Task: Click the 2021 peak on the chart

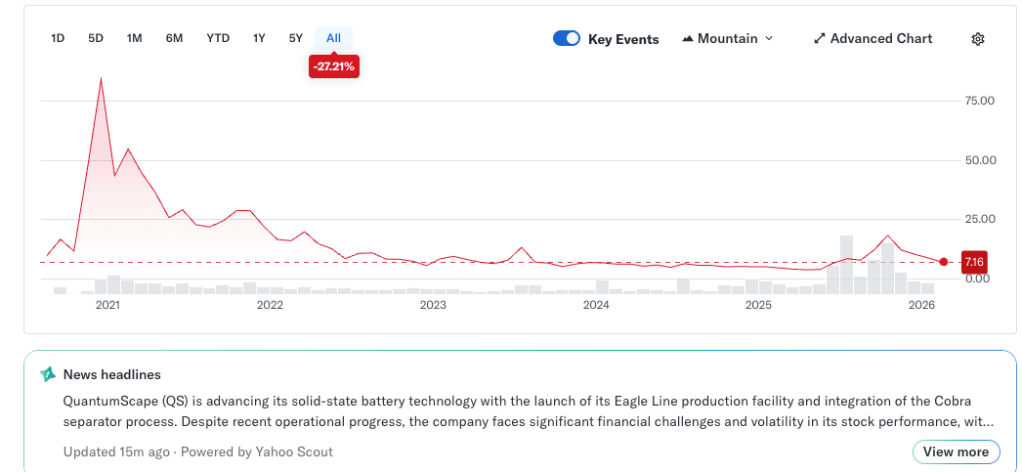Action: [100, 78]
